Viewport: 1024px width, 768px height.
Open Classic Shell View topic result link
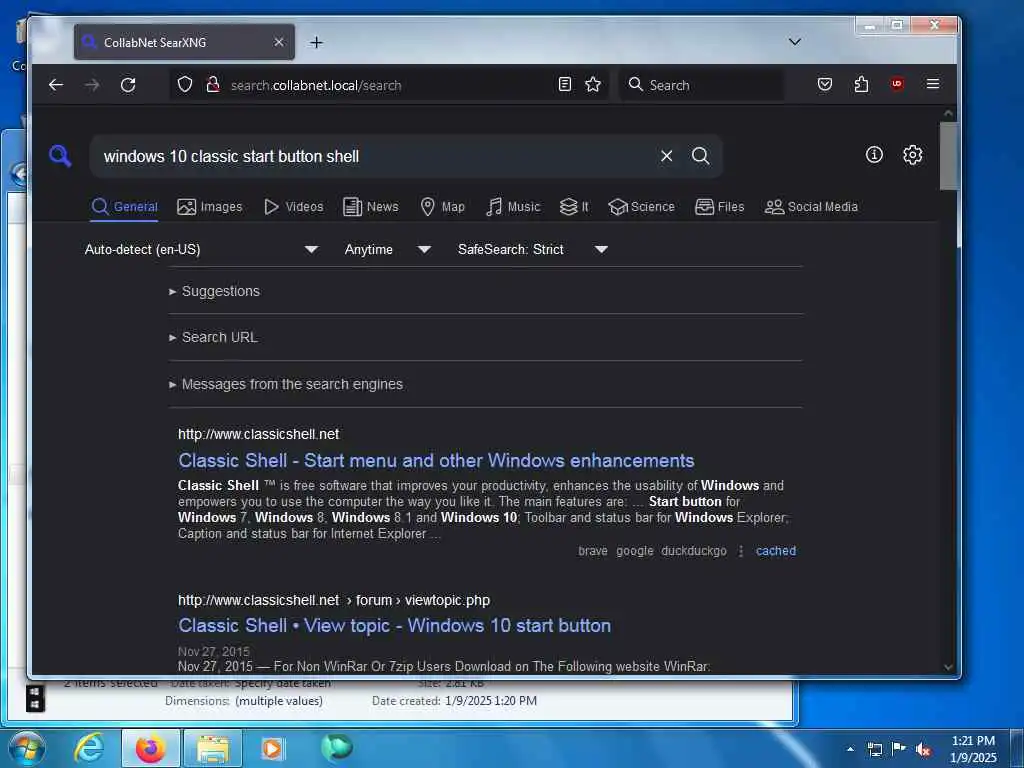point(394,626)
